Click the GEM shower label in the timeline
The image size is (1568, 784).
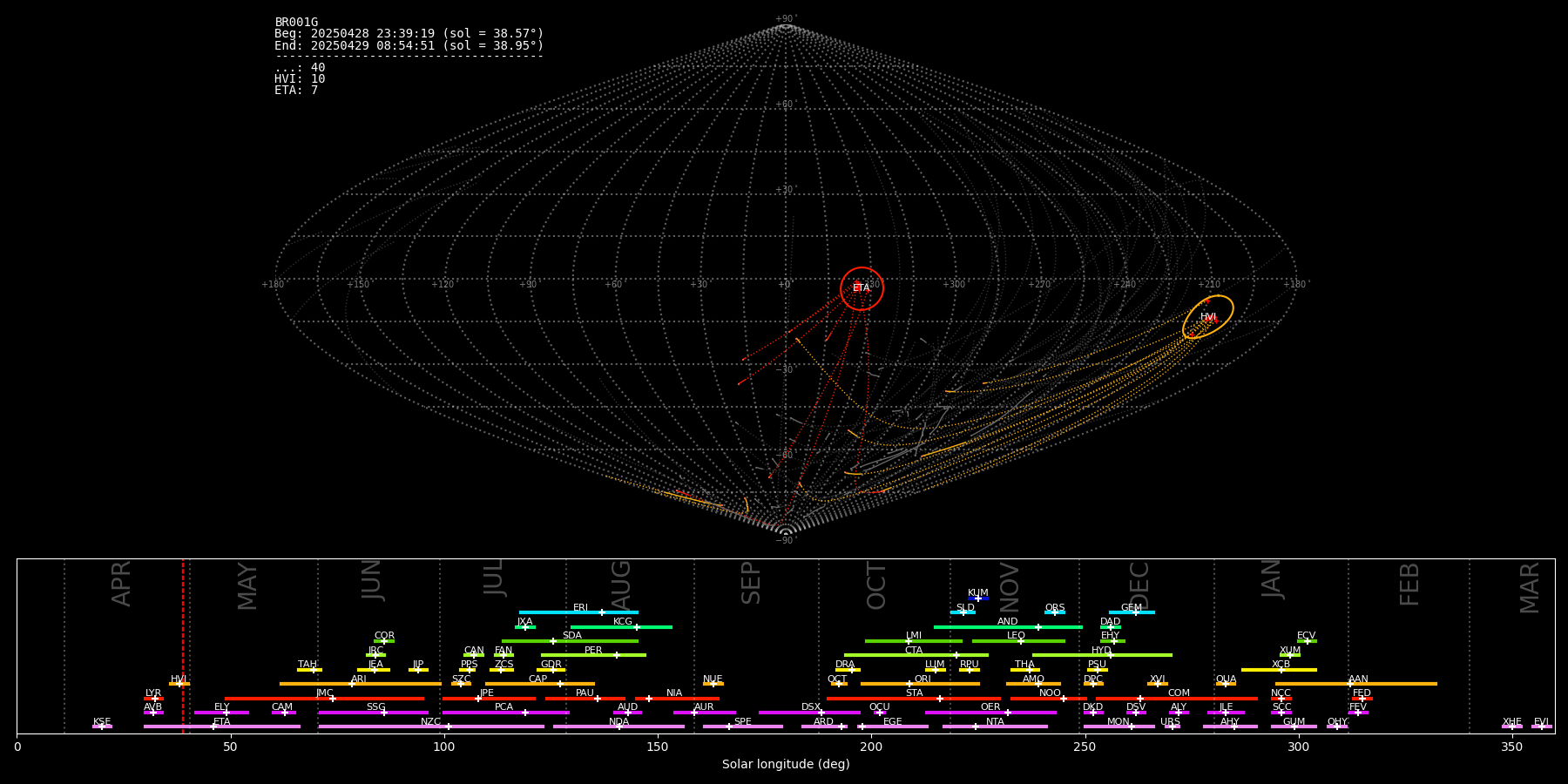1132,608
